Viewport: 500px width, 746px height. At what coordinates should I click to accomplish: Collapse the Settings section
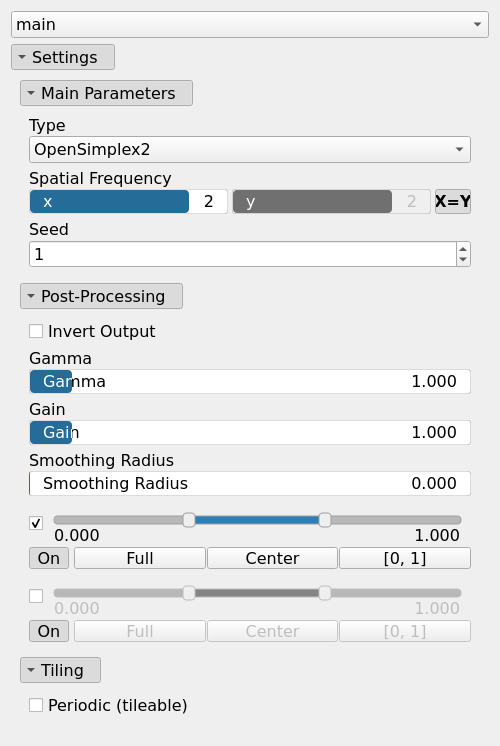[63, 57]
